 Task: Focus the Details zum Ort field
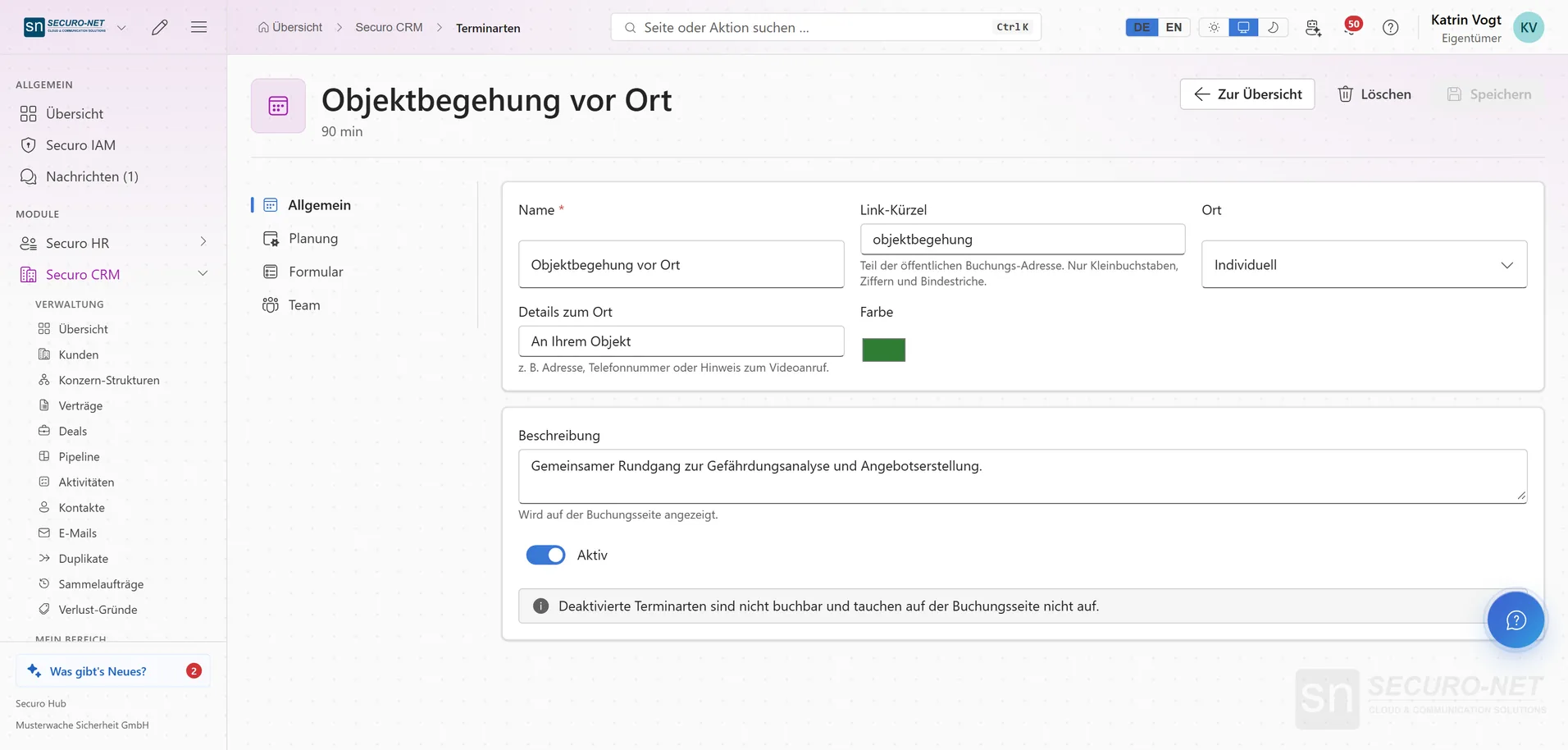681,341
